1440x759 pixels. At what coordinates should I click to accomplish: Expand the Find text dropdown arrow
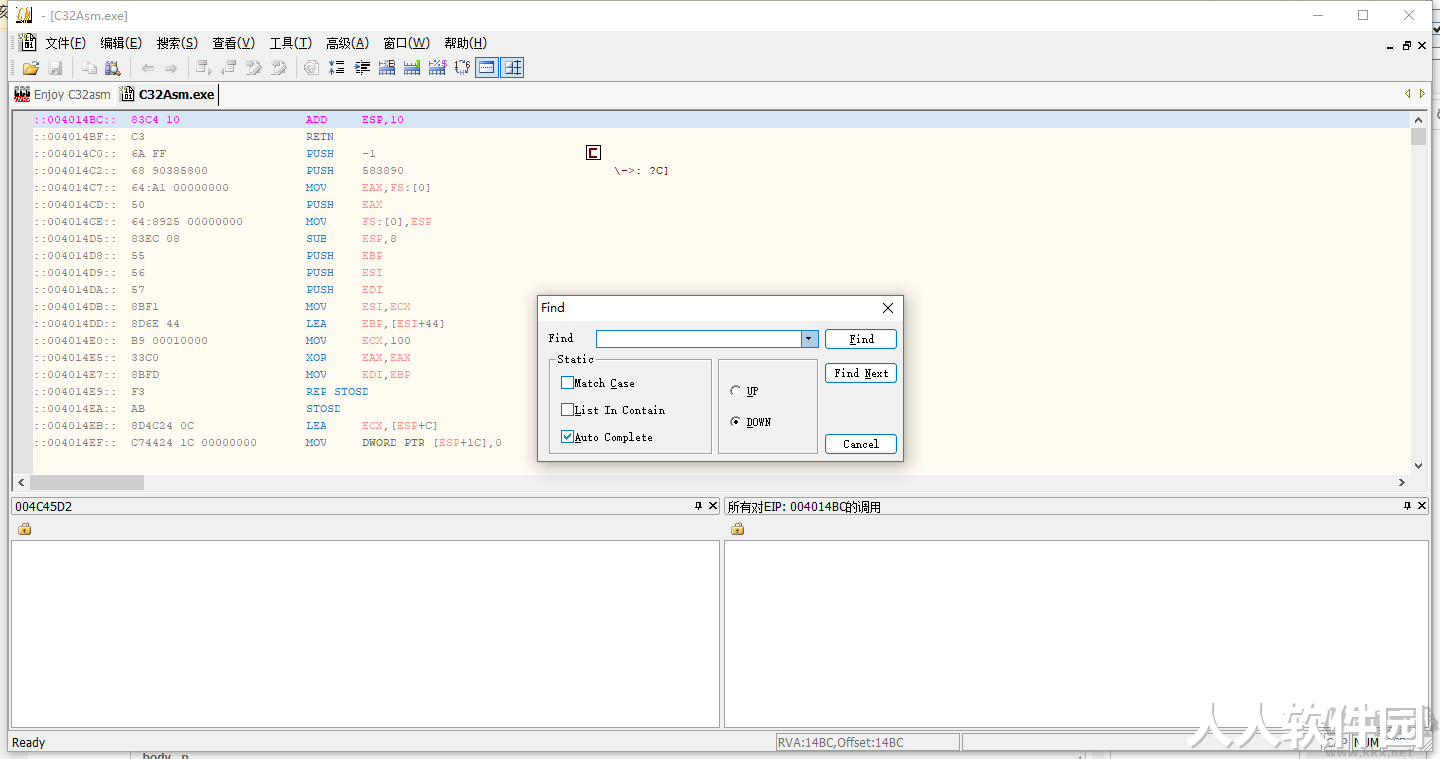pos(810,339)
